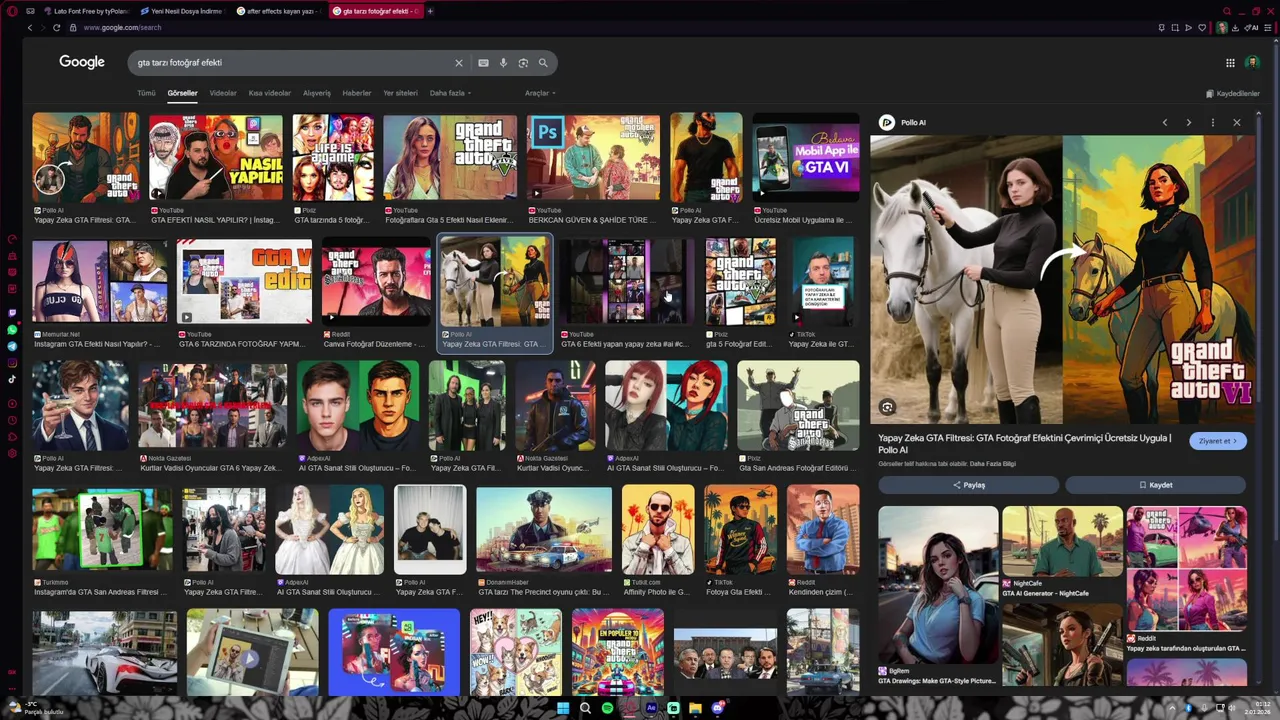
Task: Take snapshot with Opera toolbar icon
Action: (x=1175, y=28)
